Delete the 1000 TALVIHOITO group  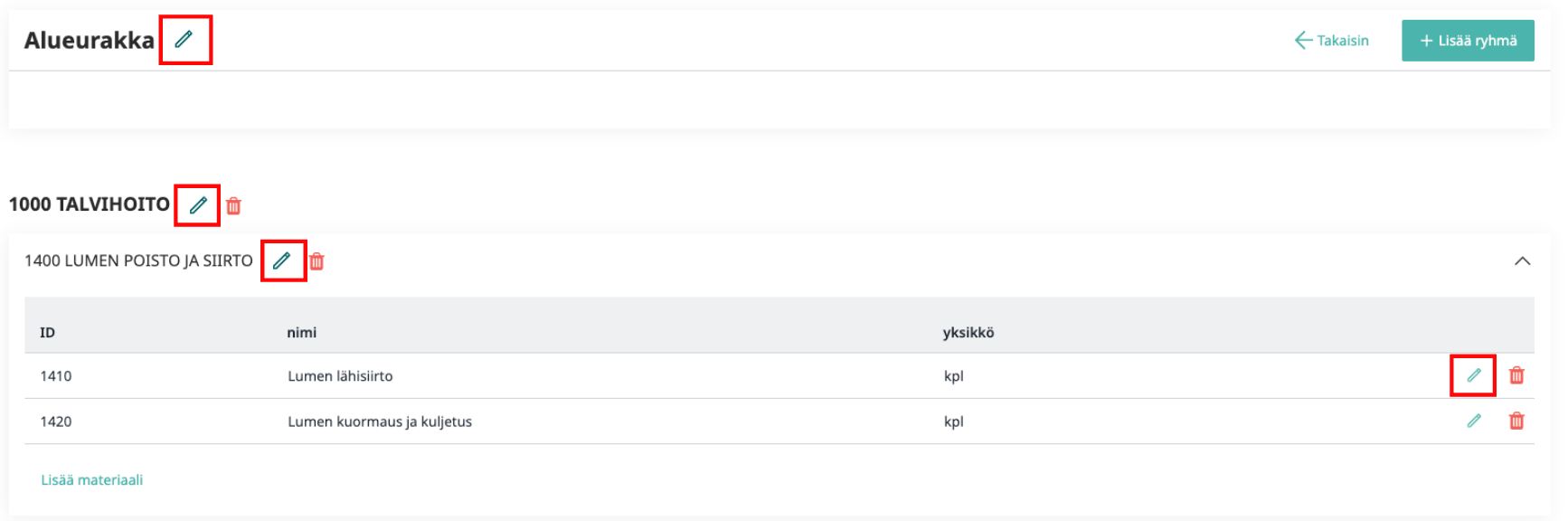pos(233,206)
